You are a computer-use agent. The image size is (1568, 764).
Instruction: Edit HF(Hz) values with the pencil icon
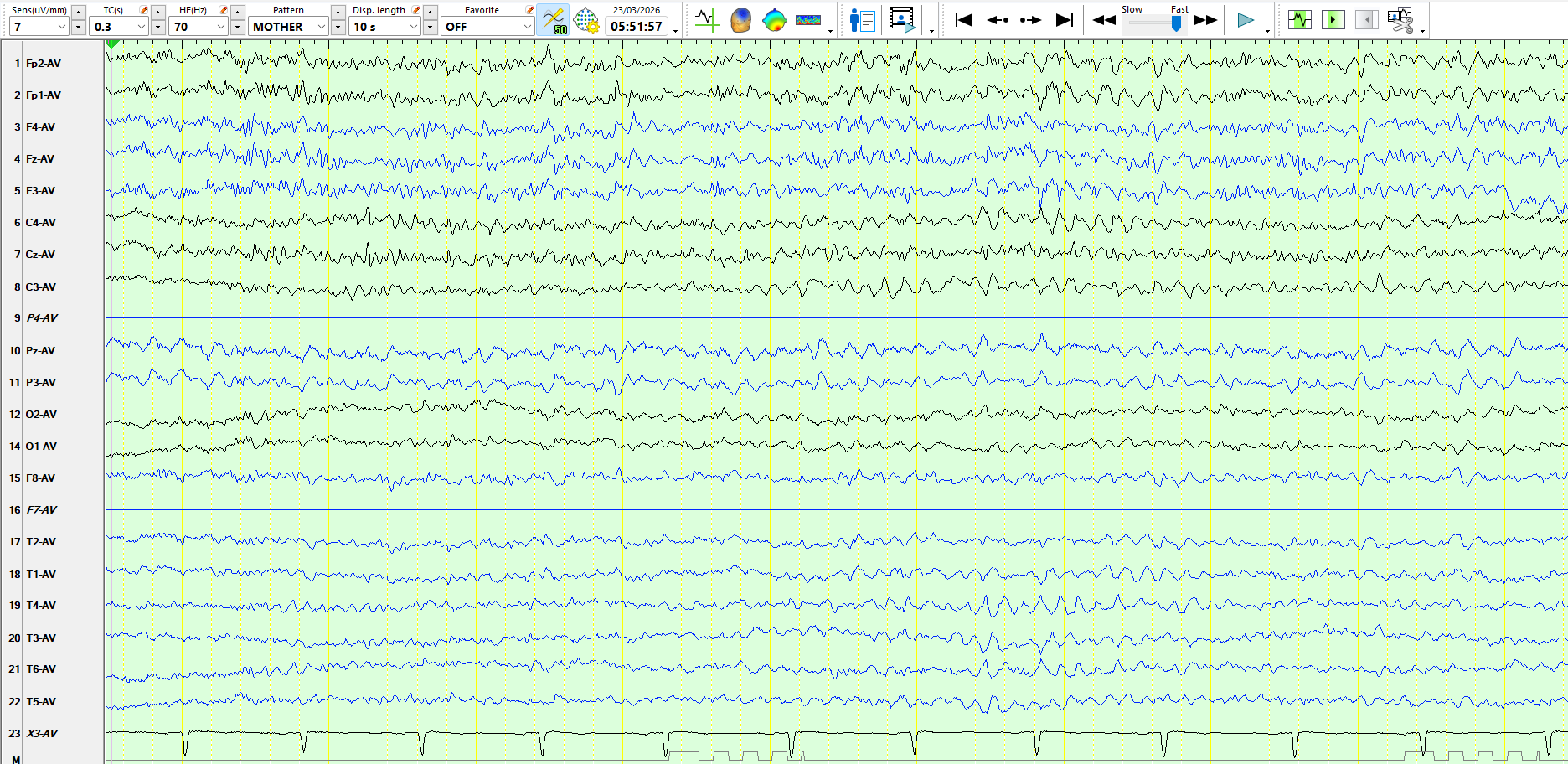223,10
